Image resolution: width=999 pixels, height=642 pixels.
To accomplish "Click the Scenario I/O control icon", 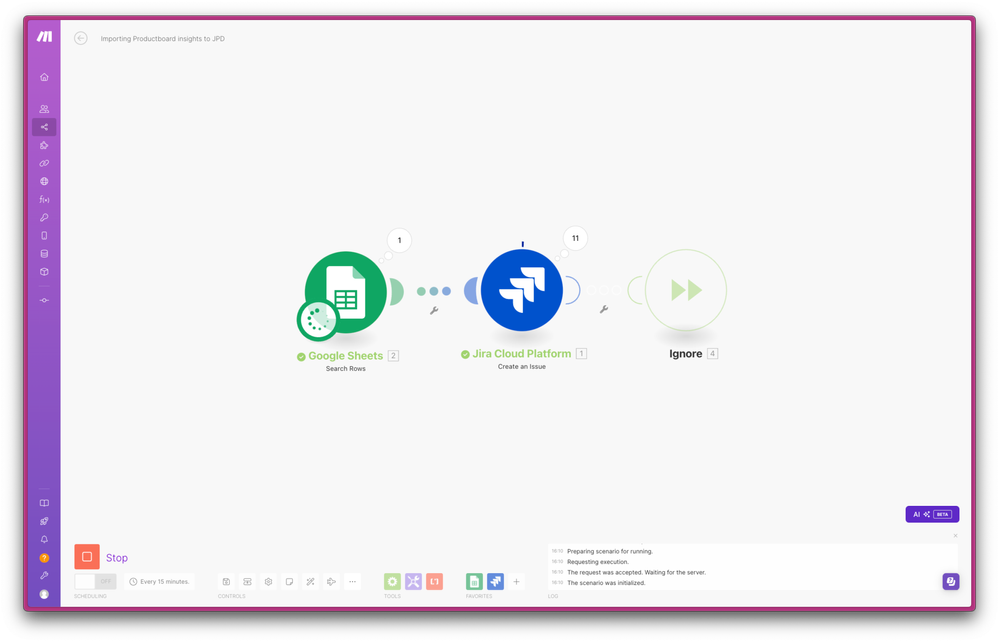I will 247,581.
